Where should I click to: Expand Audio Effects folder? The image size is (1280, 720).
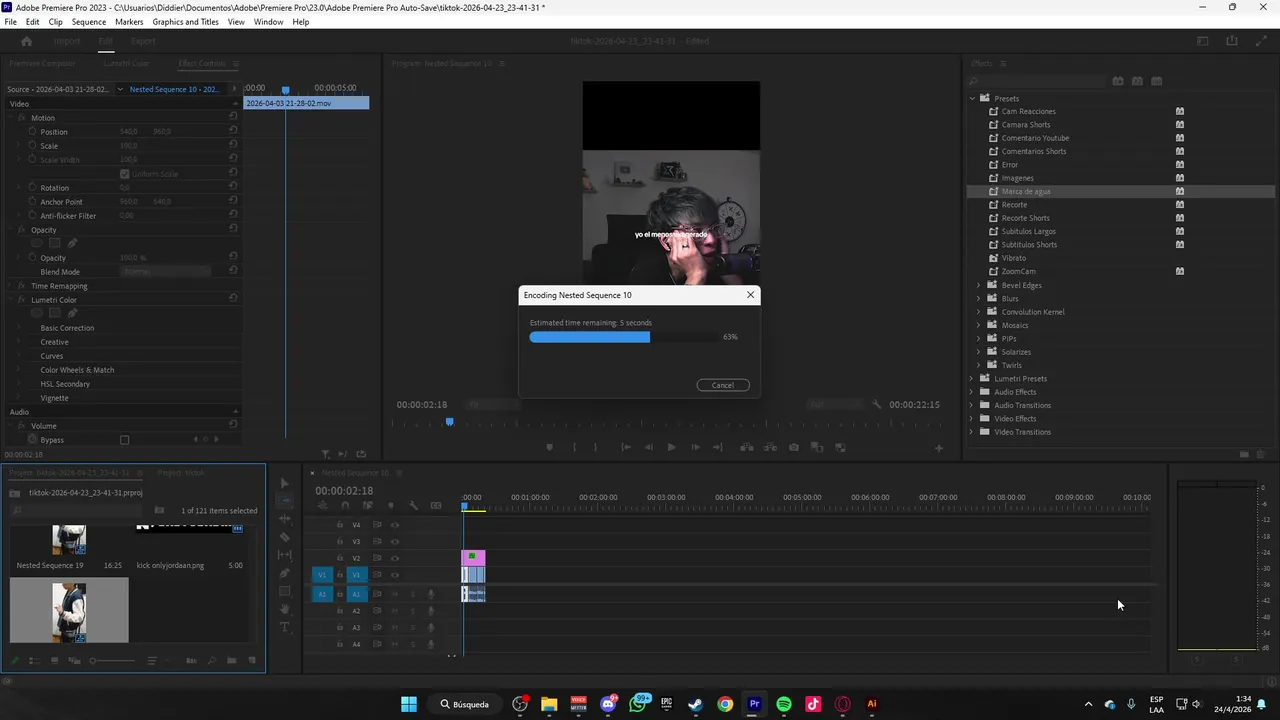click(x=972, y=392)
